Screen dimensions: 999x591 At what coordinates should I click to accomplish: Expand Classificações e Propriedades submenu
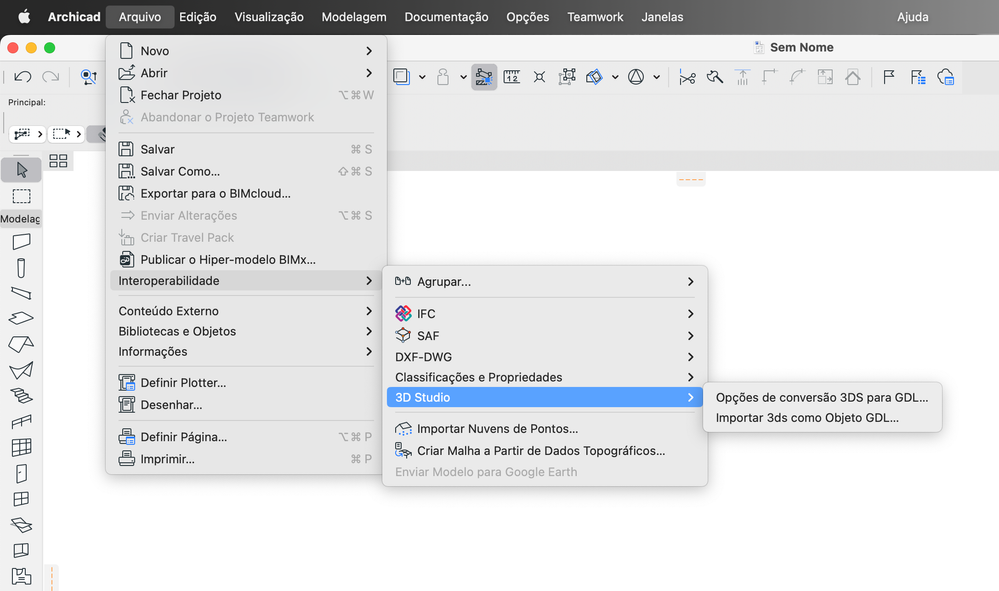tap(545, 378)
